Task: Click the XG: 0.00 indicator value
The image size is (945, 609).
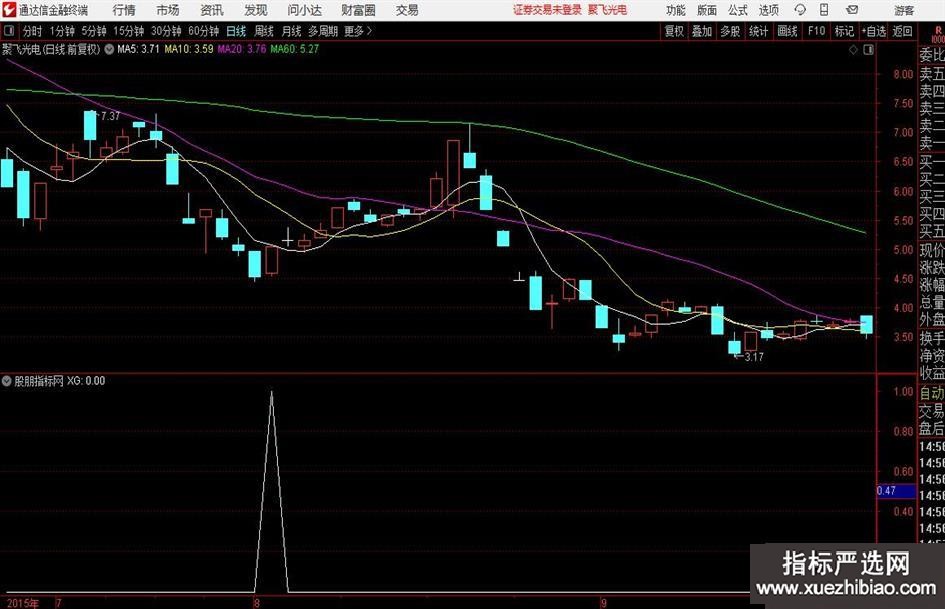Action: tap(86, 381)
